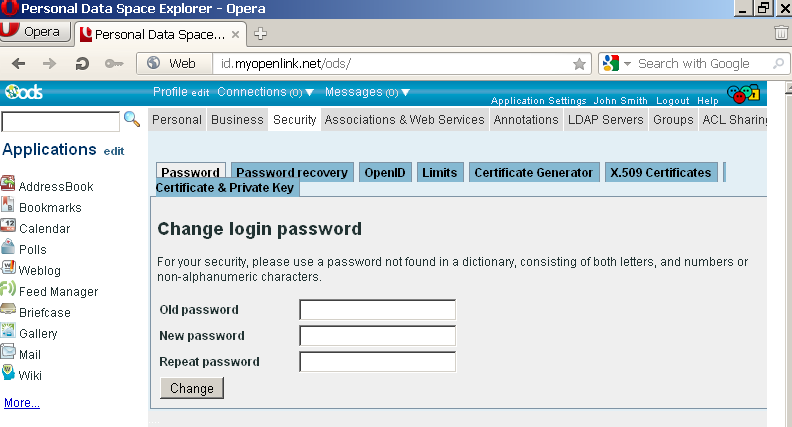Click the Logout link in header
Screen dimensions: 792x427
click(672, 101)
